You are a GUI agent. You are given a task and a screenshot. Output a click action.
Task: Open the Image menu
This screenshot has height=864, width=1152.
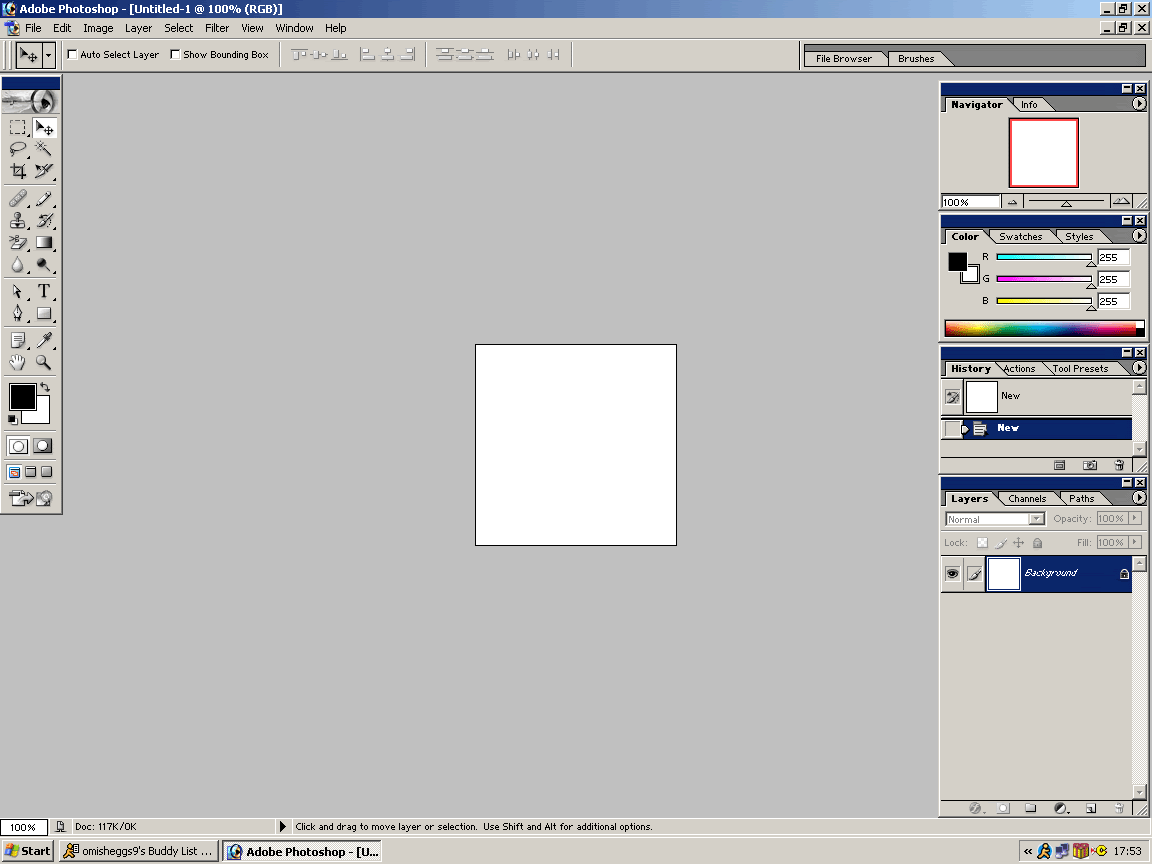click(x=98, y=28)
